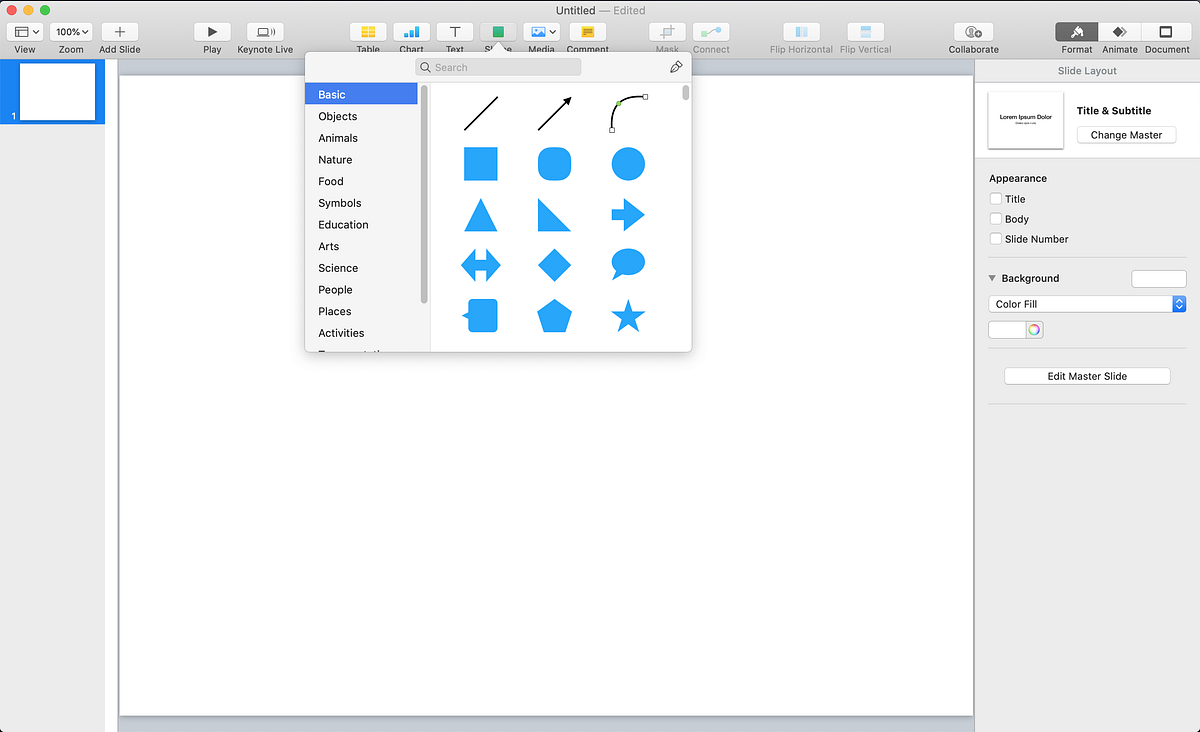Select the Science shape category
The width and height of the screenshot is (1200, 732).
click(x=361, y=268)
